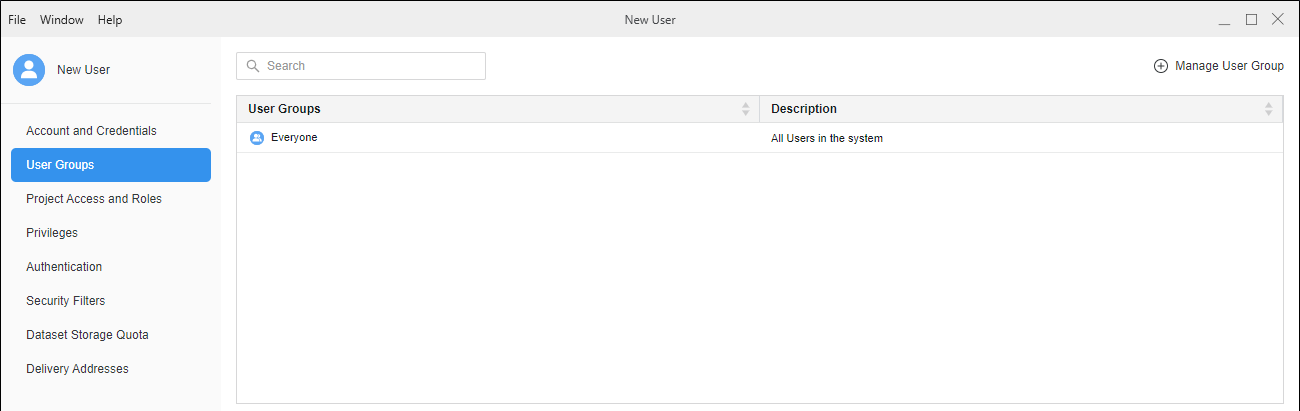
Task: Open the Window menu
Action: tap(62, 20)
